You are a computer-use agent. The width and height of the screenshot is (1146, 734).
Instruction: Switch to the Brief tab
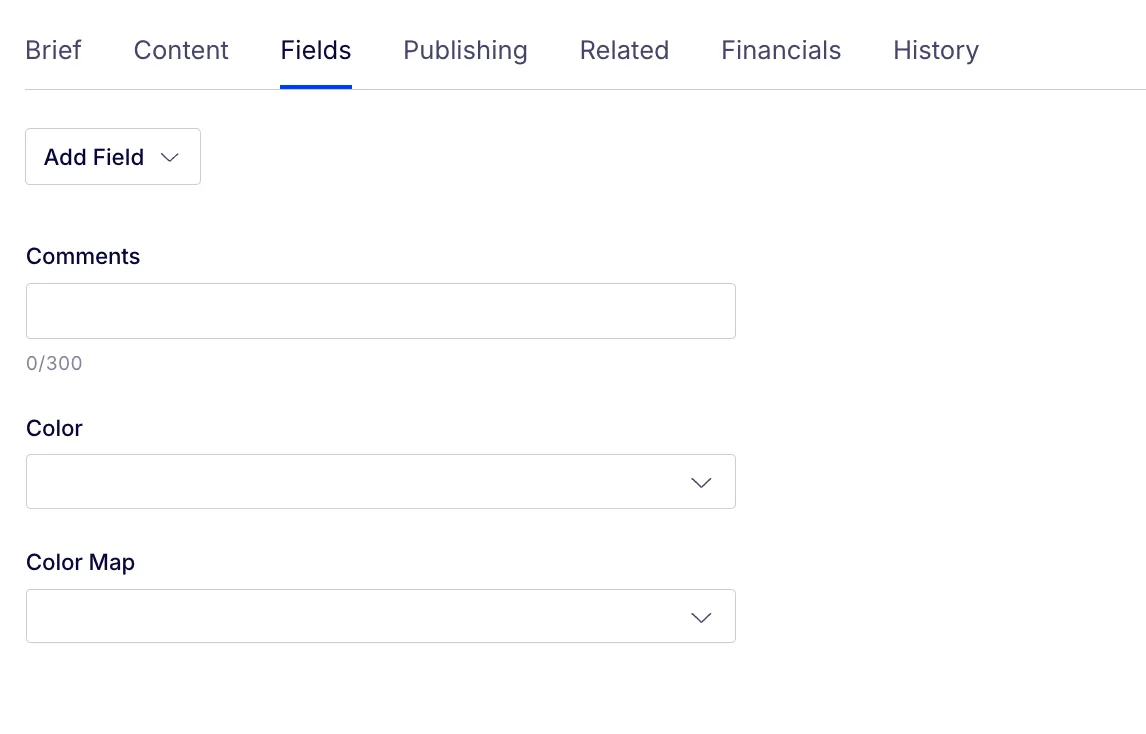pyautogui.click(x=53, y=50)
